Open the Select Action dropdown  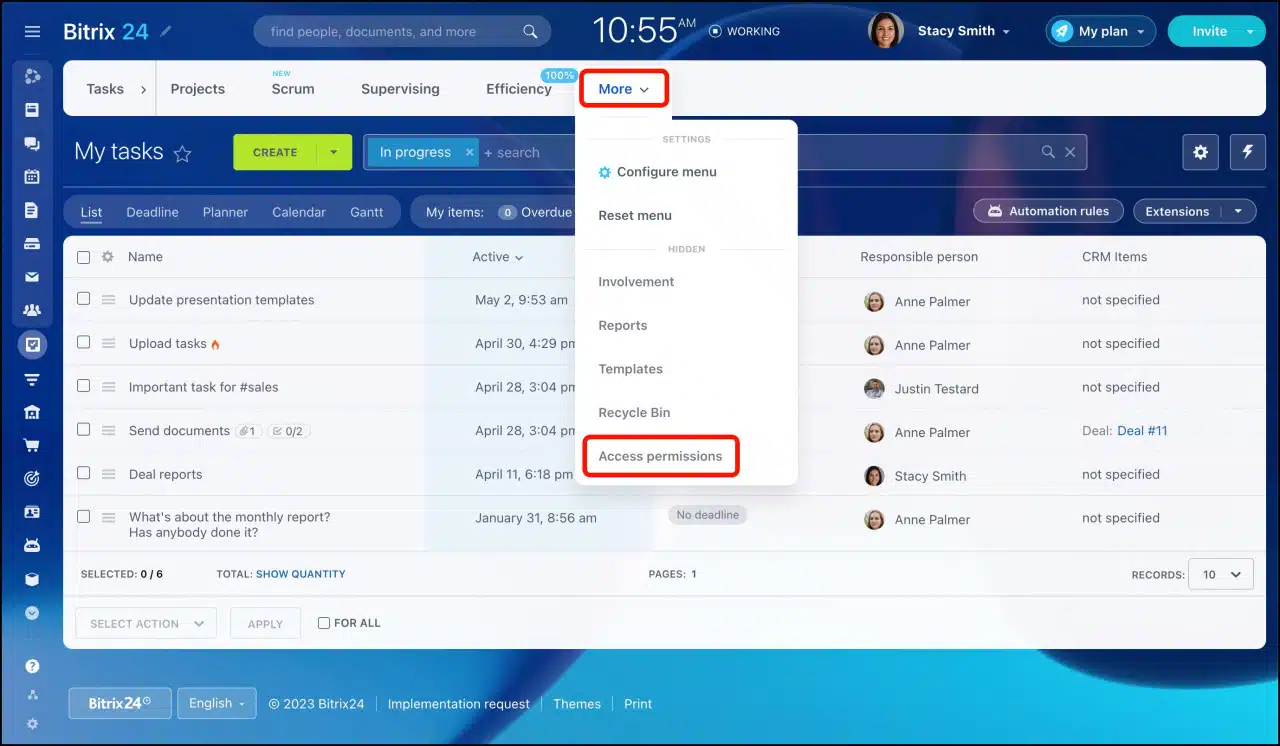146,623
